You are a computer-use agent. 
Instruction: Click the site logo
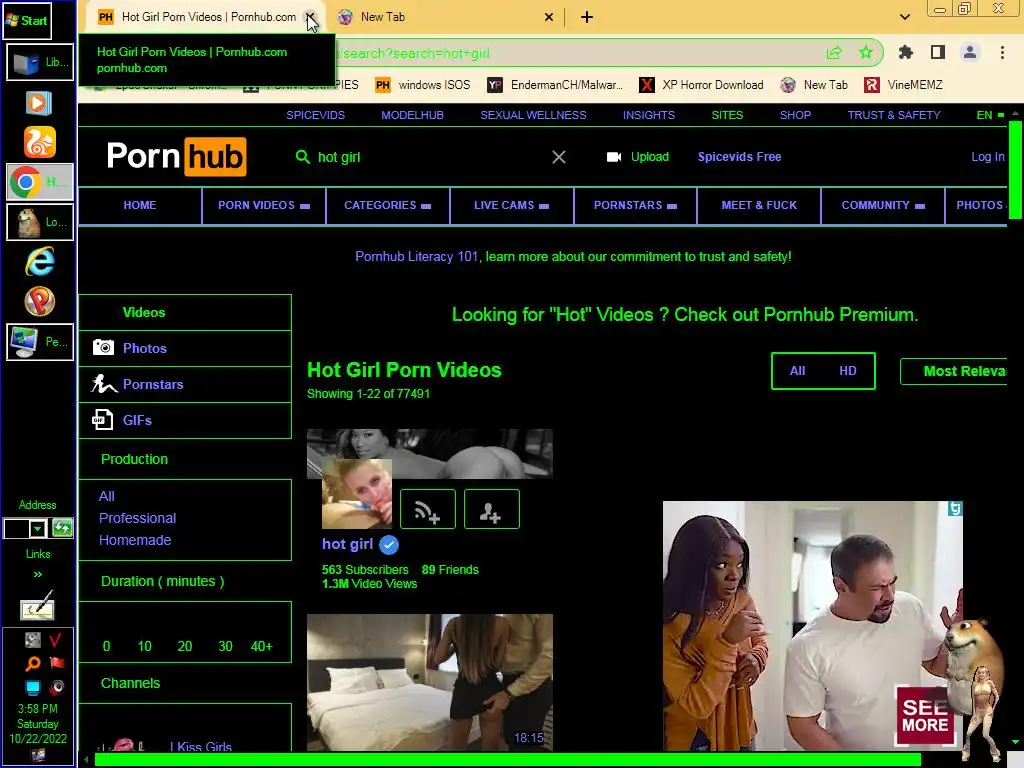(176, 157)
